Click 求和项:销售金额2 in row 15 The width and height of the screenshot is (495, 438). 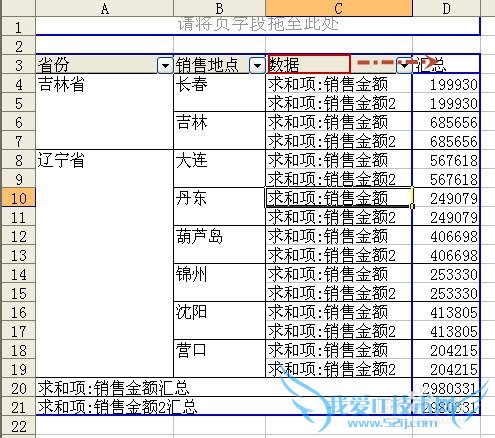coord(339,293)
